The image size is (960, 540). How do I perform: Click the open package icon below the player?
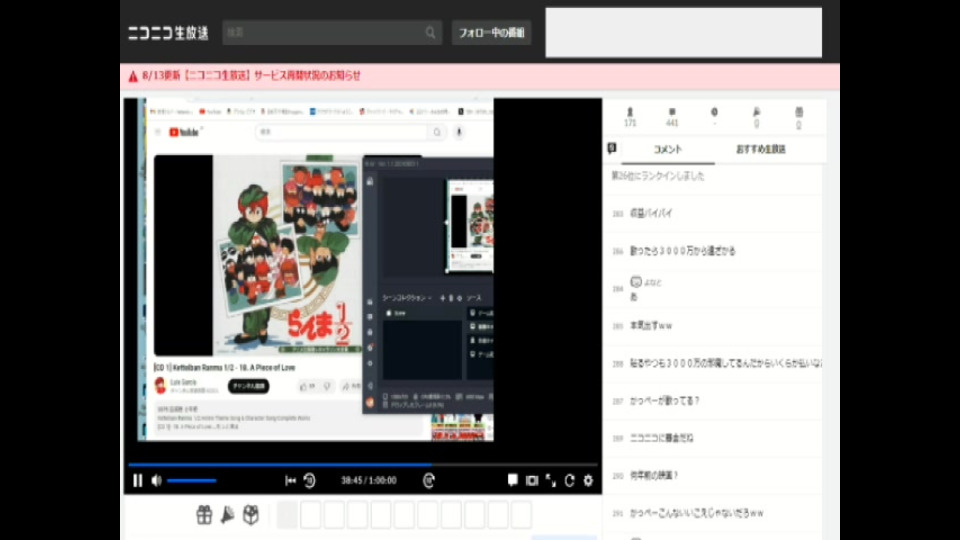250,515
